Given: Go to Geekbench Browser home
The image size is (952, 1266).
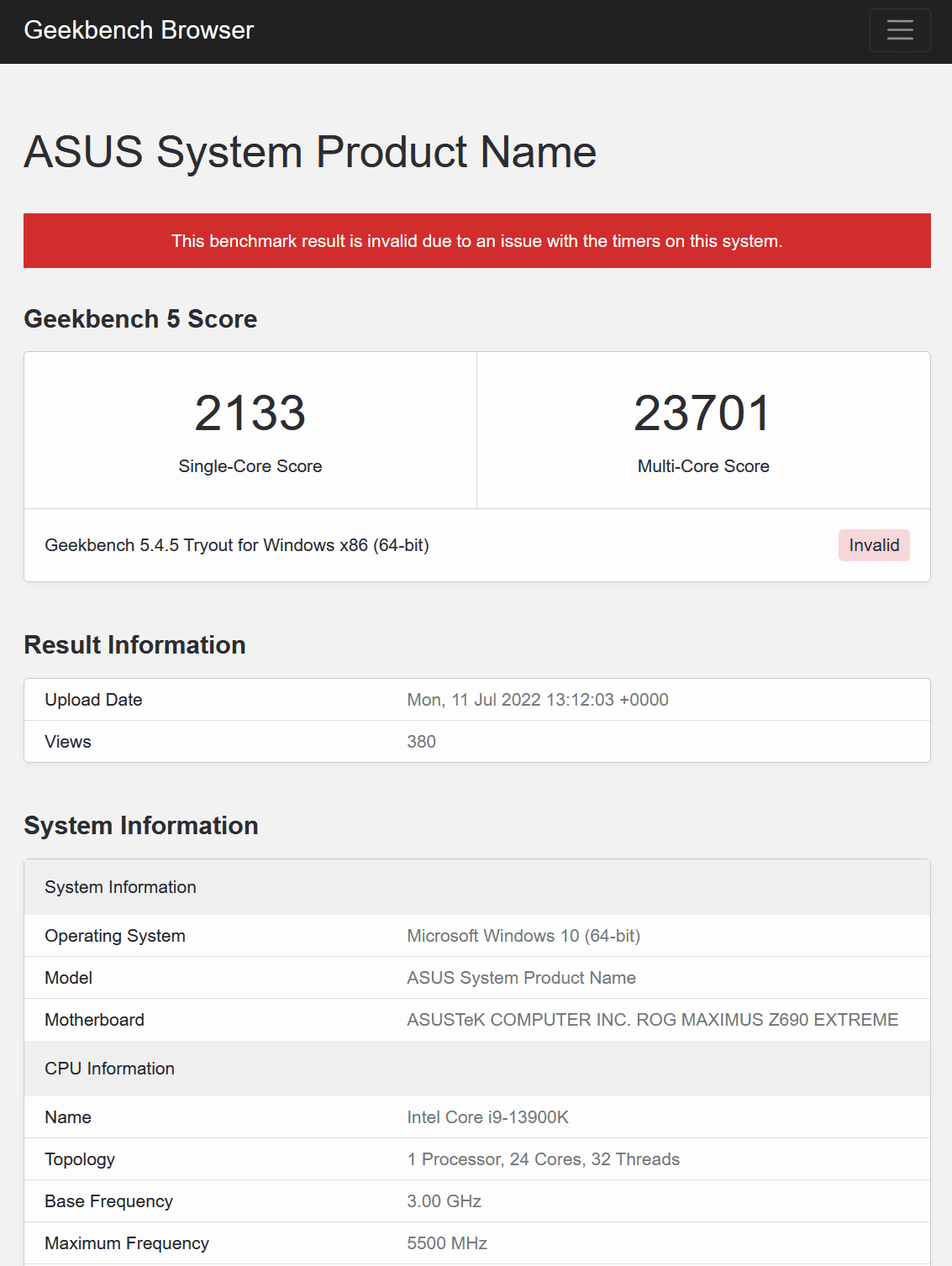Looking at the screenshot, I should click(139, 30).
